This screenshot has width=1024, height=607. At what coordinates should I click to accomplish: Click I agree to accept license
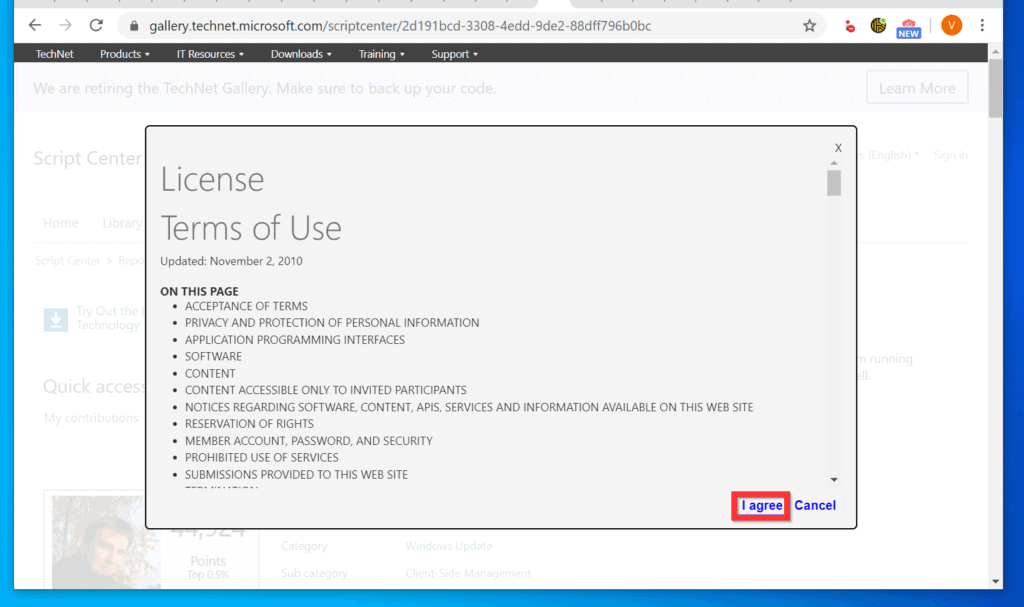point(761,506)
